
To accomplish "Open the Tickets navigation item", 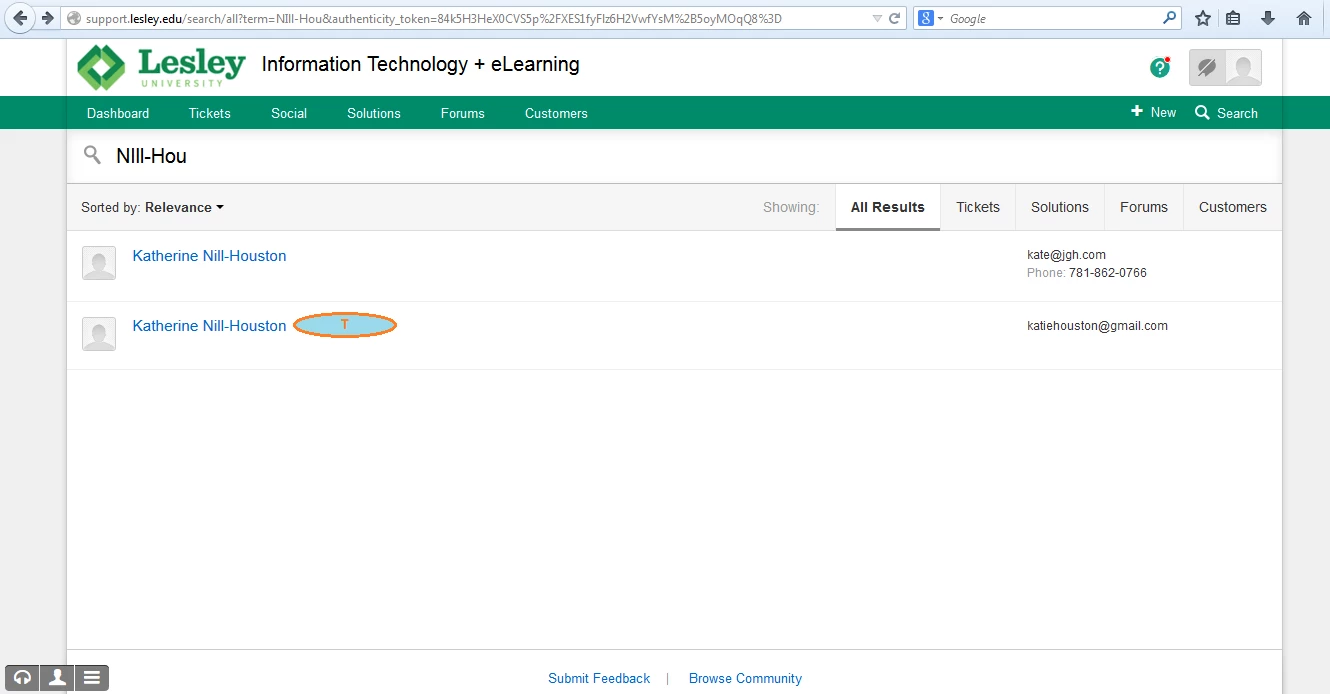I will 210,113.
